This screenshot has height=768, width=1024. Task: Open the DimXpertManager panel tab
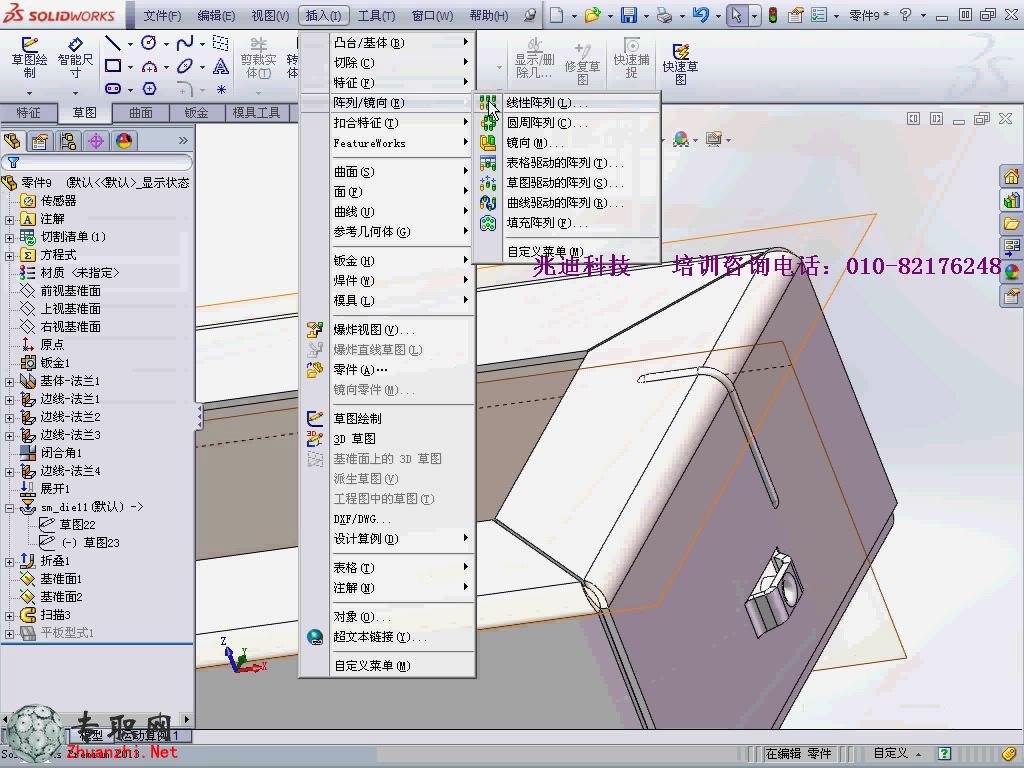96,141
